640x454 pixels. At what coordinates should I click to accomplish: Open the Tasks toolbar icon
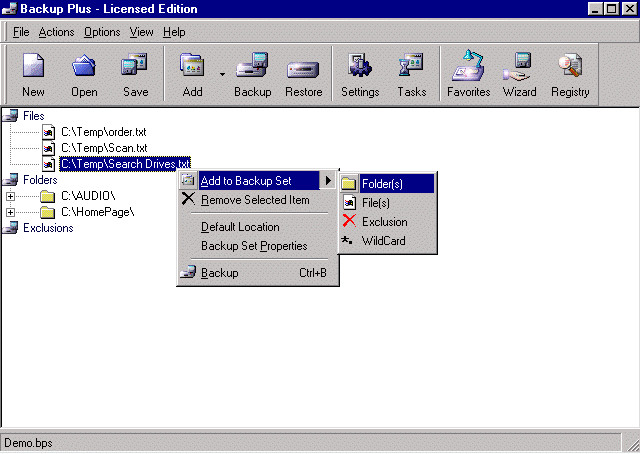tap(411, 74)
